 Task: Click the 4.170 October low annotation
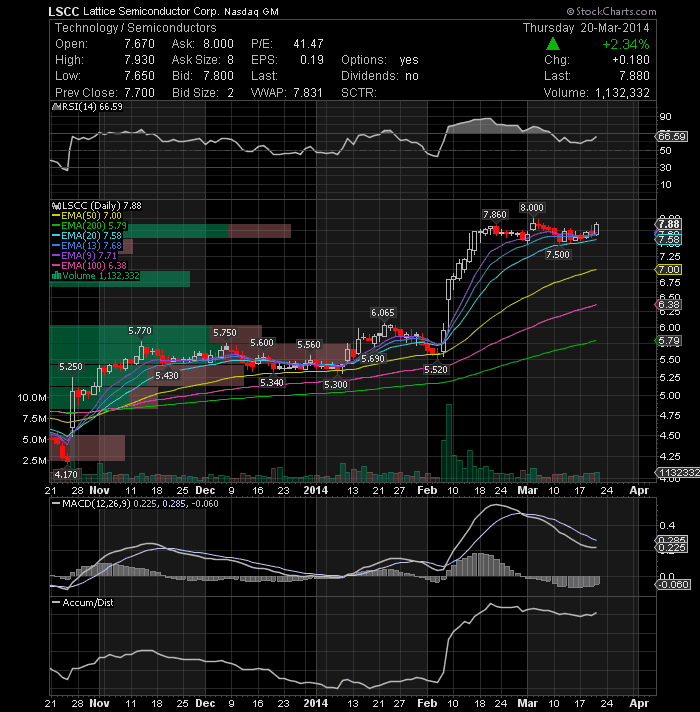66,474
